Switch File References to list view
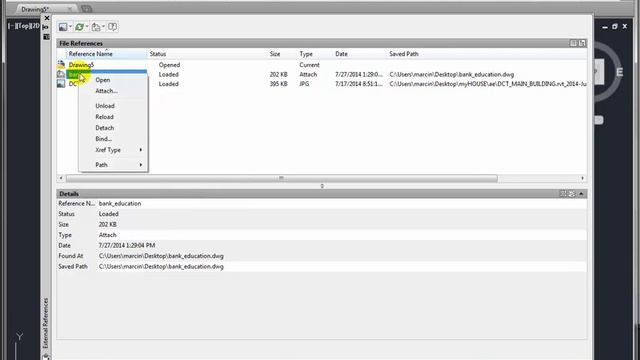The image size is (640, 360). [x=573, y=43]
